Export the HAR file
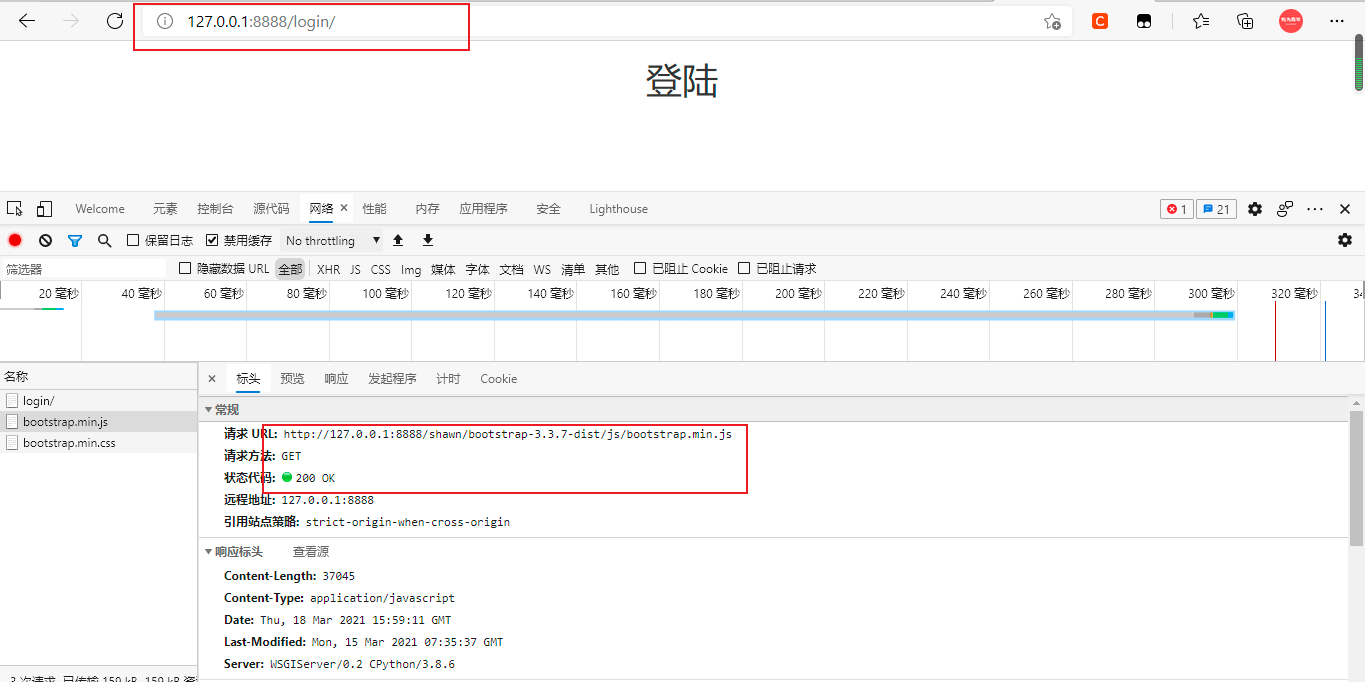This screenshot has width=1365, height=682. tap(428, 240)
